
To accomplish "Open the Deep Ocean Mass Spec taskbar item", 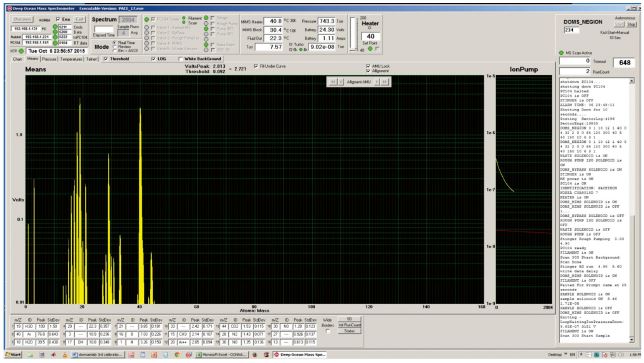I will pos(300,355).
